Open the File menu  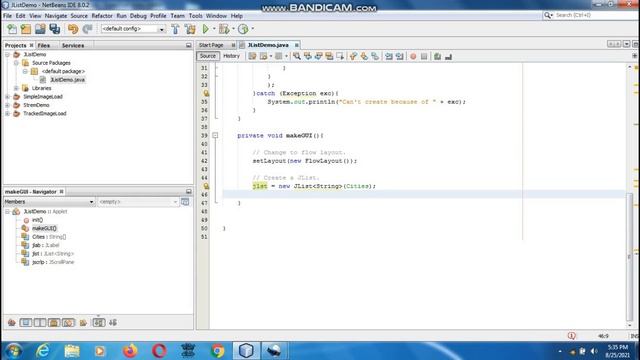pyautogui.click(x=7, y=16)
